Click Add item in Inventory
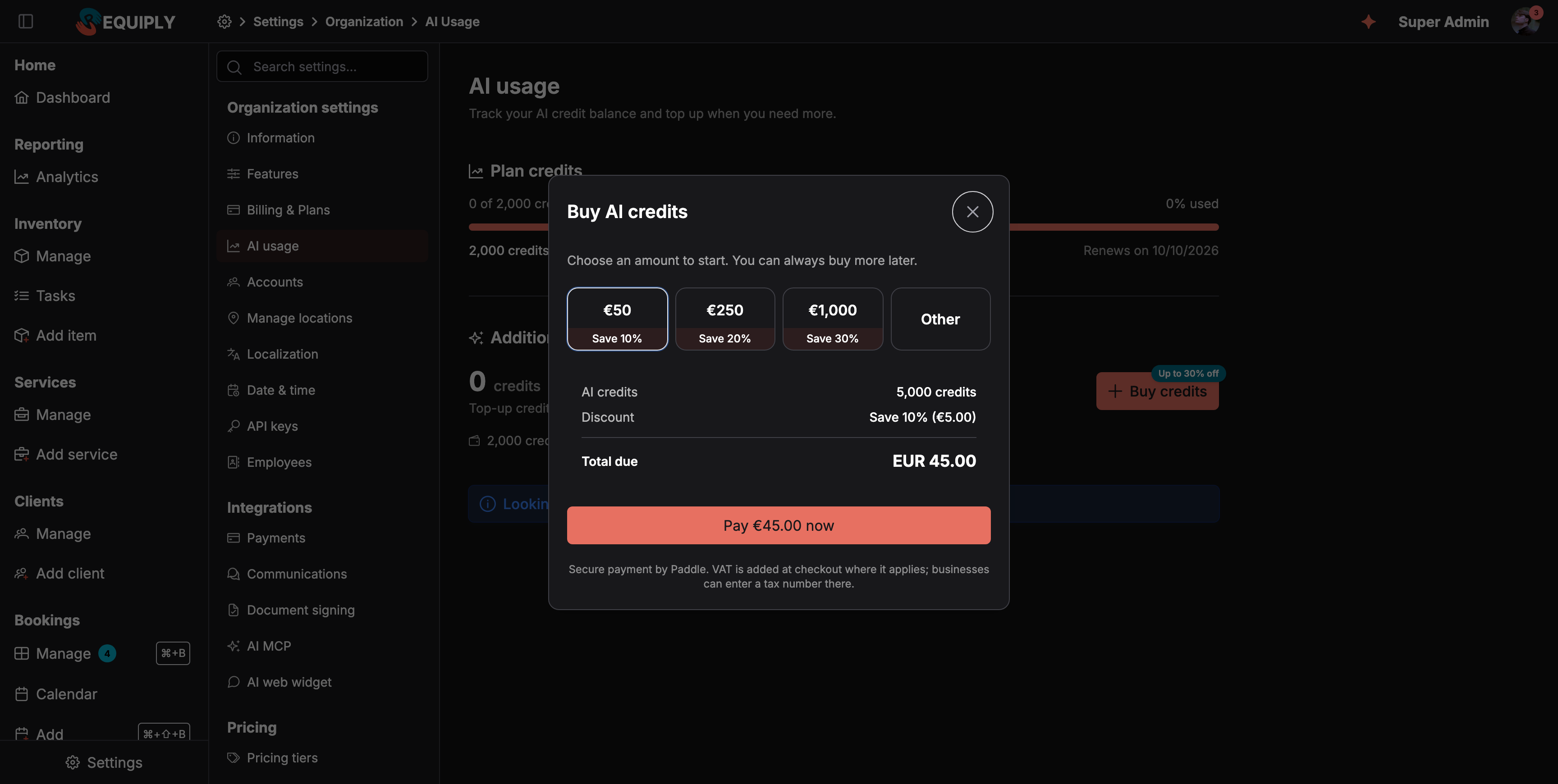This screenshot has height=784, width=1558. pos(55,335)
